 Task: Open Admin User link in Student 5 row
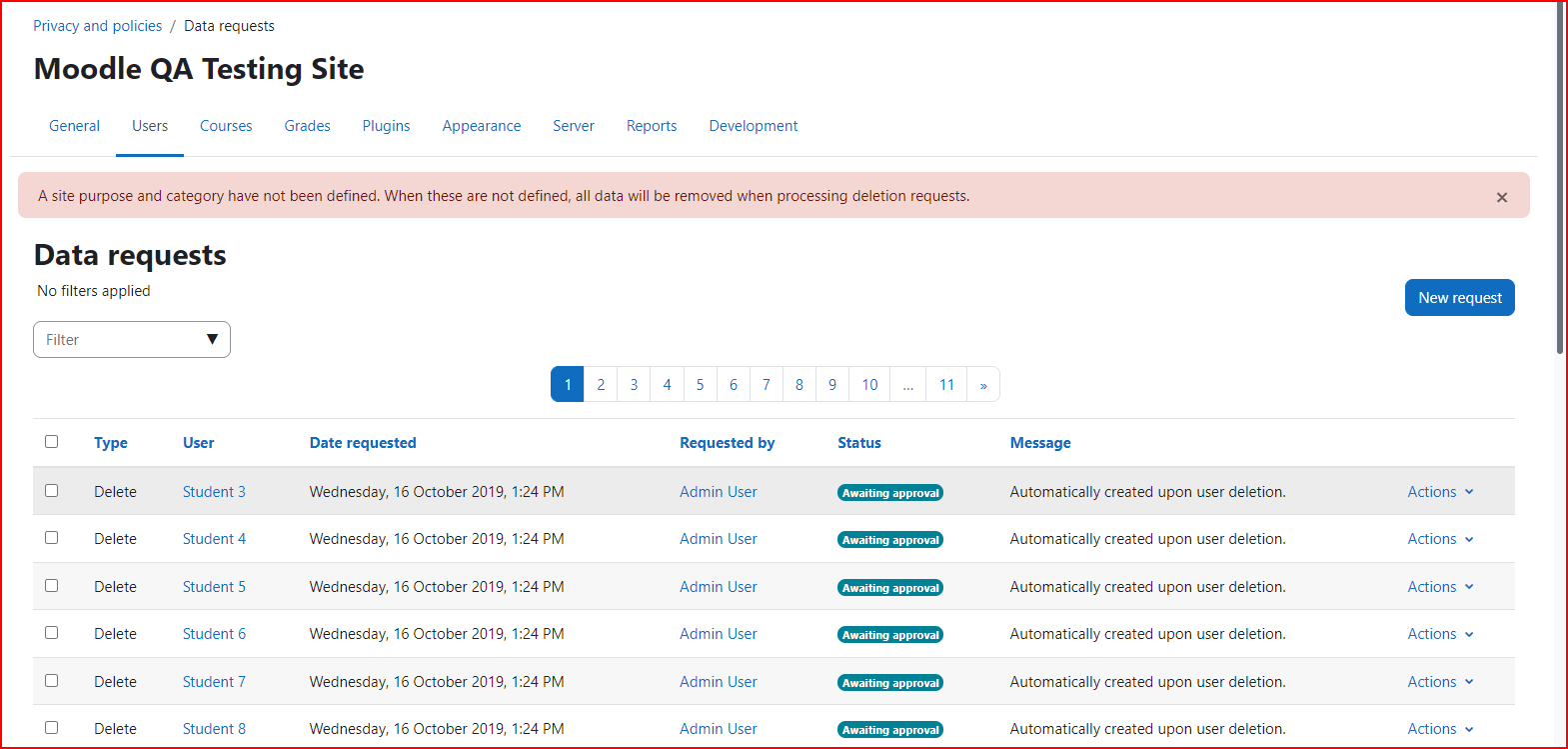(719, 587)
